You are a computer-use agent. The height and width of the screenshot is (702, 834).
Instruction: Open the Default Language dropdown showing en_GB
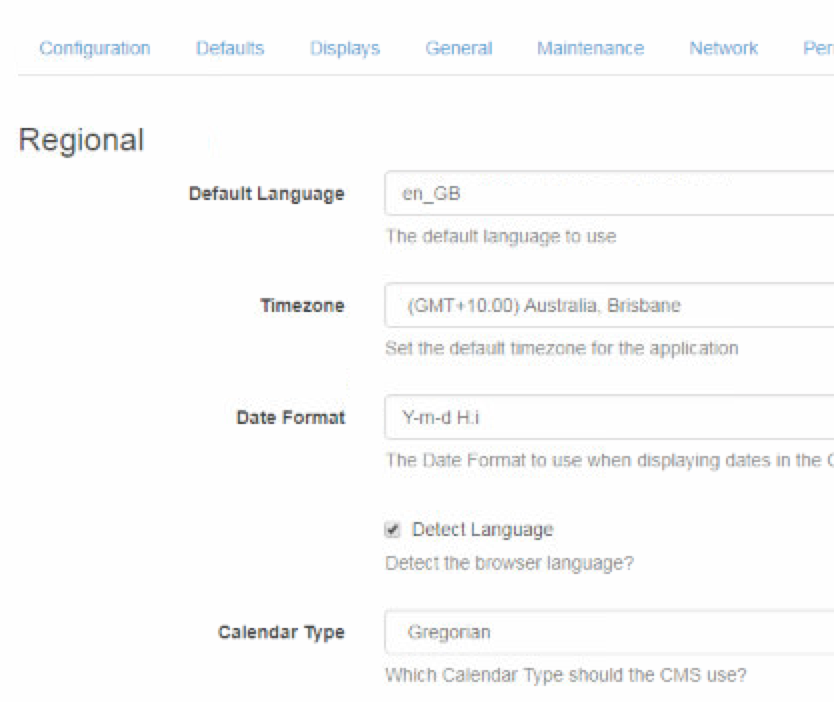click(x=608, y=194)
